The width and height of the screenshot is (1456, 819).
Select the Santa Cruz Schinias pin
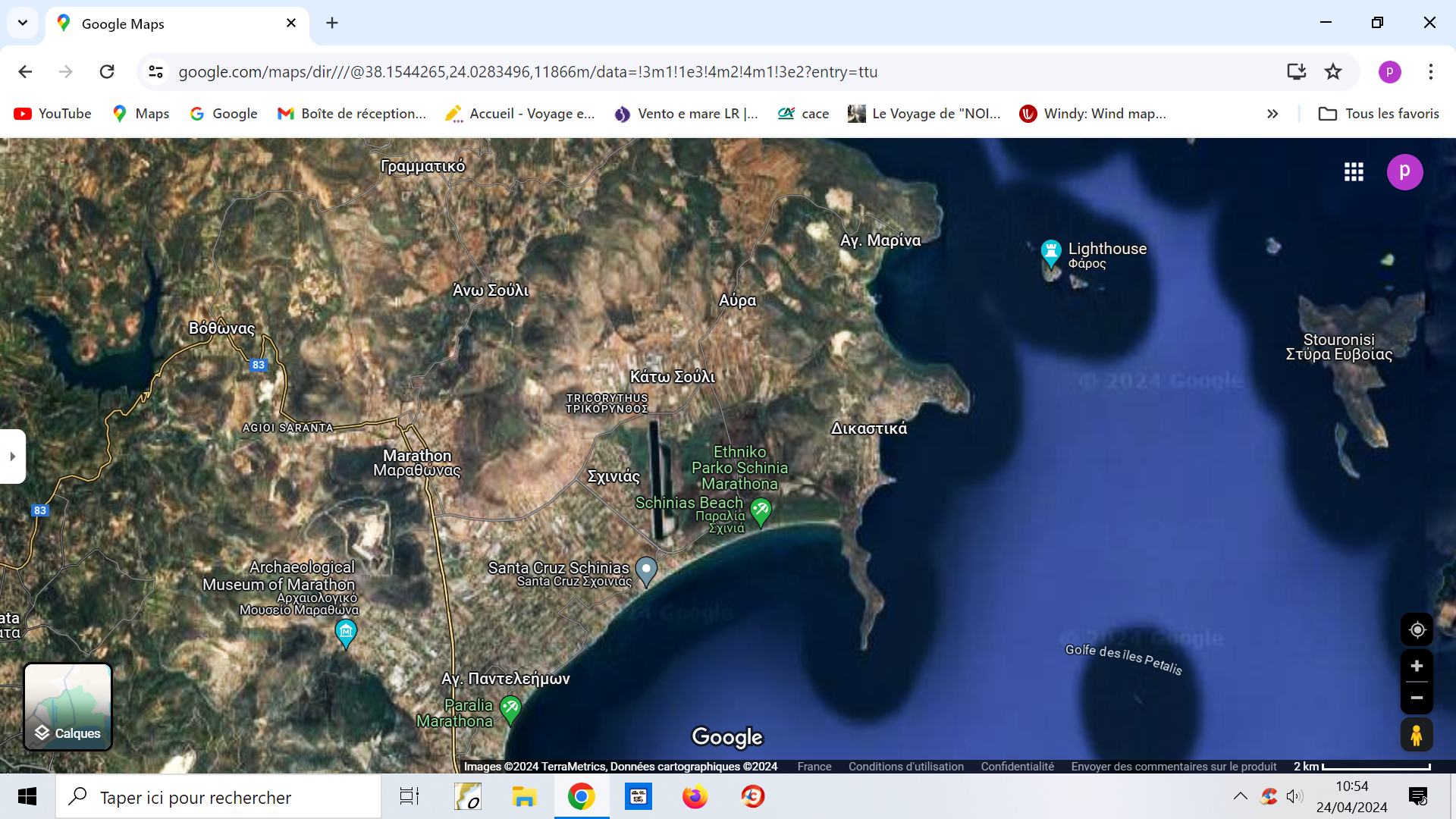tap(646, 570)
